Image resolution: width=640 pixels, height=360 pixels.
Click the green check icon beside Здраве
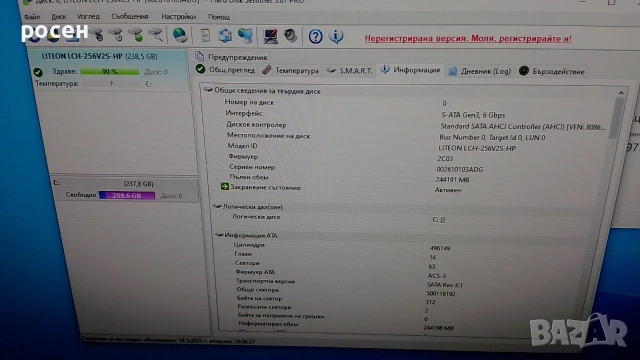point(38,72)
